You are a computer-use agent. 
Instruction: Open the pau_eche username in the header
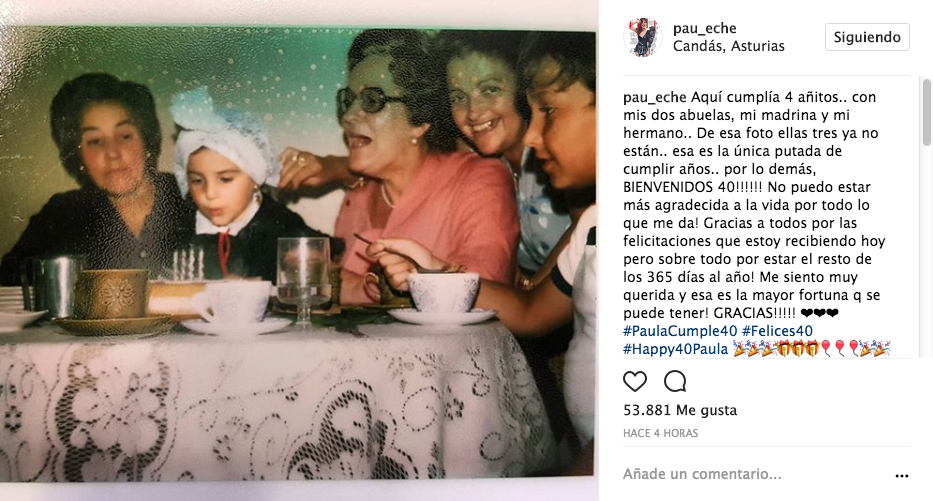[x=705, y=28]
